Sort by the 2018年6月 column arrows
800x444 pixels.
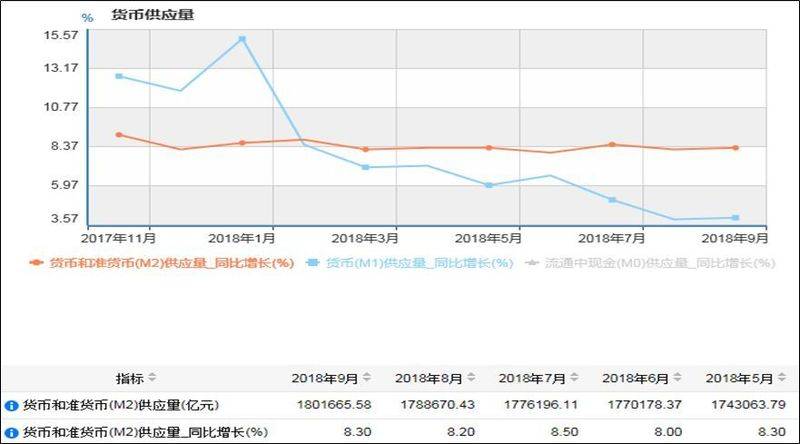[678, 378]
